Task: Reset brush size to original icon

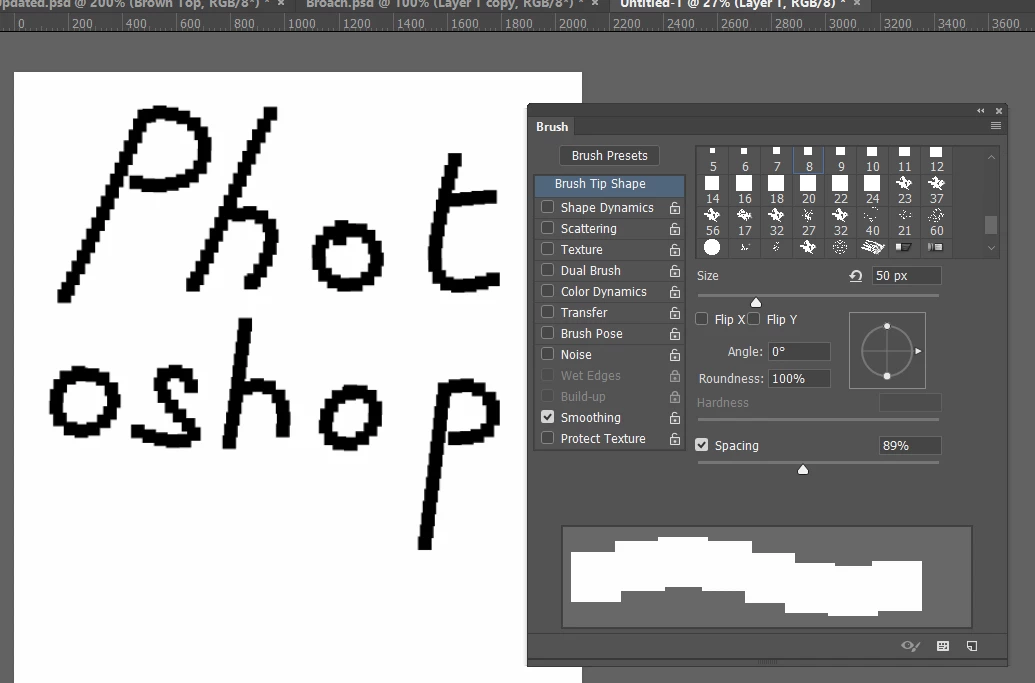Action: pos(856,276)
